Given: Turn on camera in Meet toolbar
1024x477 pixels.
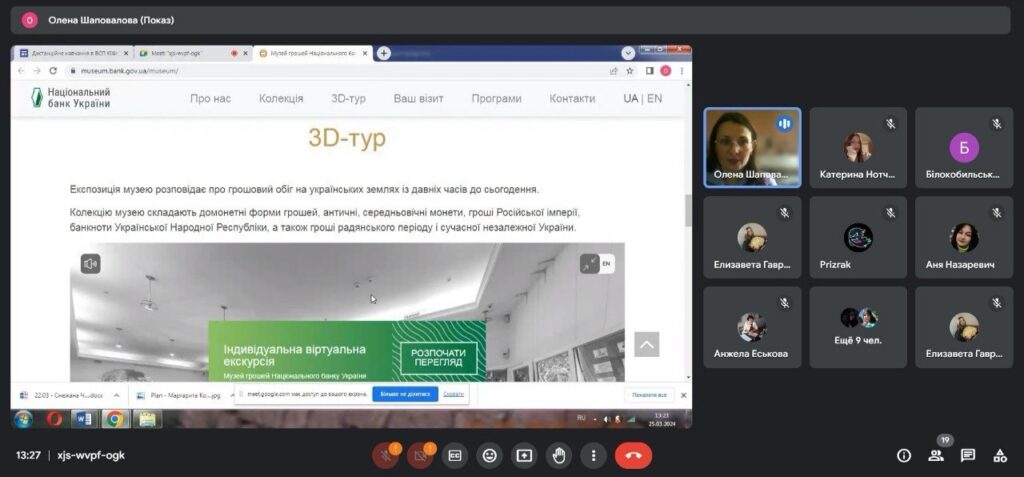Looking at the screenshot, I should point(420,456).
